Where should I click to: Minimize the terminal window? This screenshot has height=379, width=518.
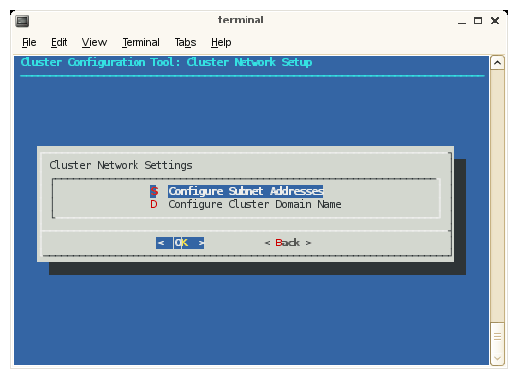pyautogui.click(x=462, y=21)
